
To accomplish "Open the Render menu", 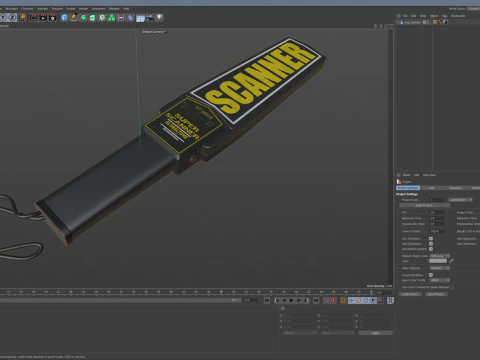I will 83,9.
